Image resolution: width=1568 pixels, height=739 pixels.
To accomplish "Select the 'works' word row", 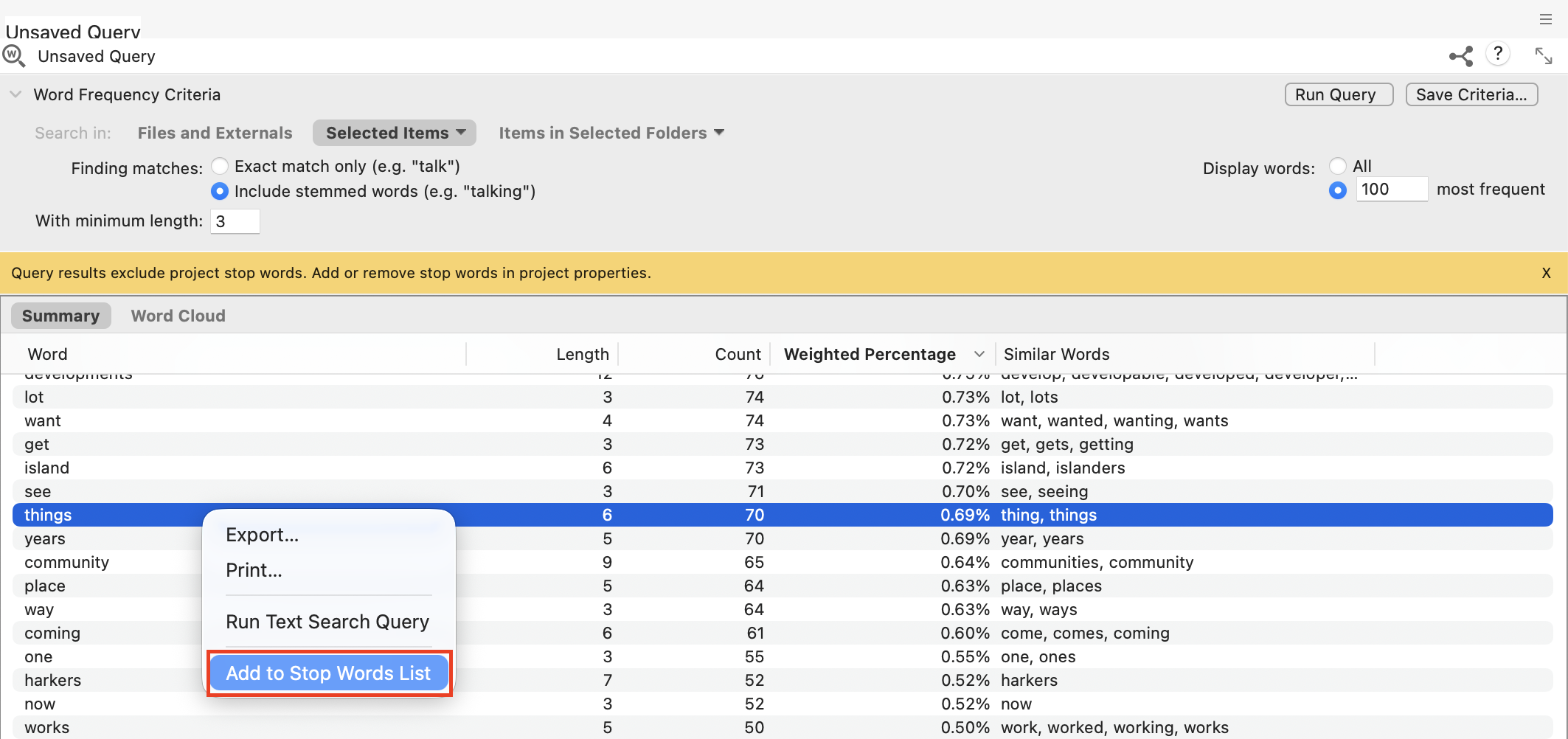I will tap(783, 727).
